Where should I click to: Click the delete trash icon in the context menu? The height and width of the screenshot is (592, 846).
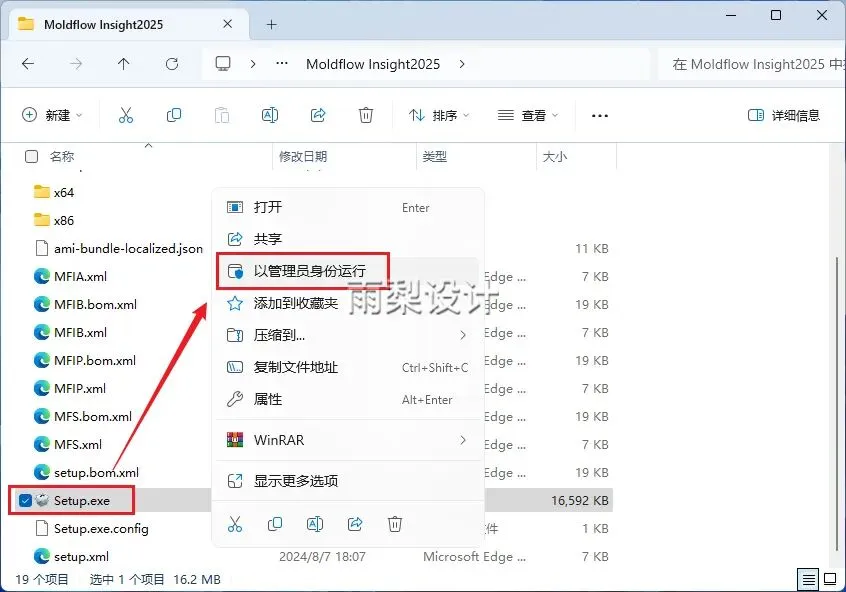(x=395, y=524)
